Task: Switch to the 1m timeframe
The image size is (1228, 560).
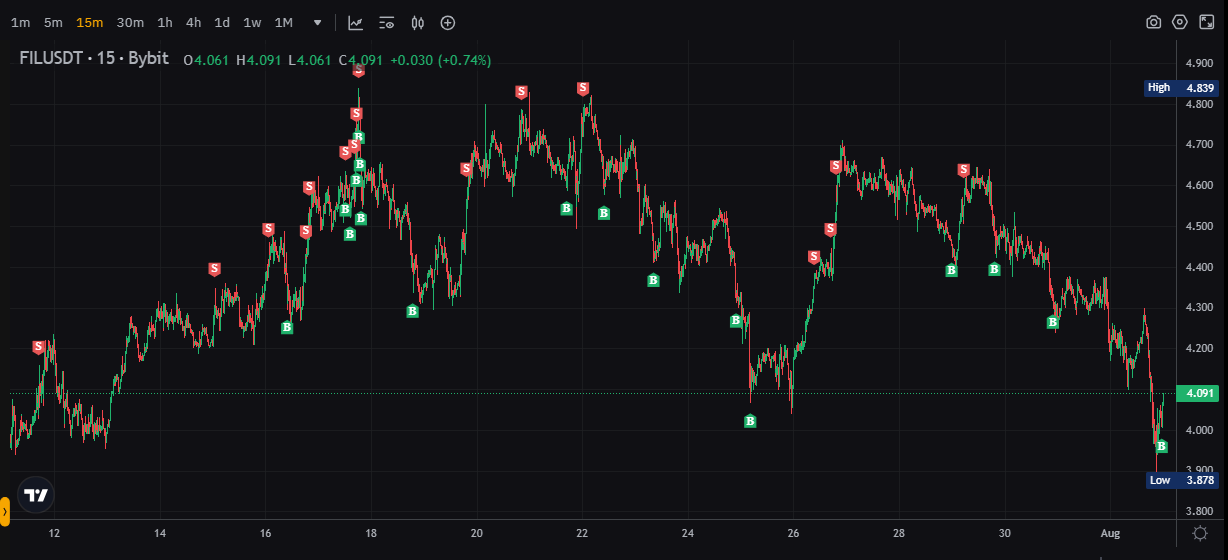Action: click(x=20, y=22)
